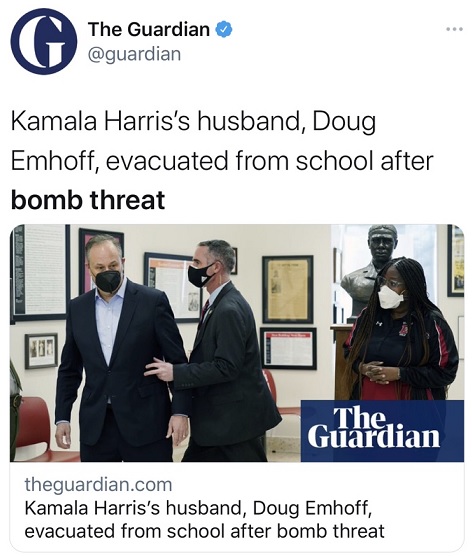Click the bold 'bomb threat' text
The width and height of the screenshot is (474, 556).
[88, 199]
